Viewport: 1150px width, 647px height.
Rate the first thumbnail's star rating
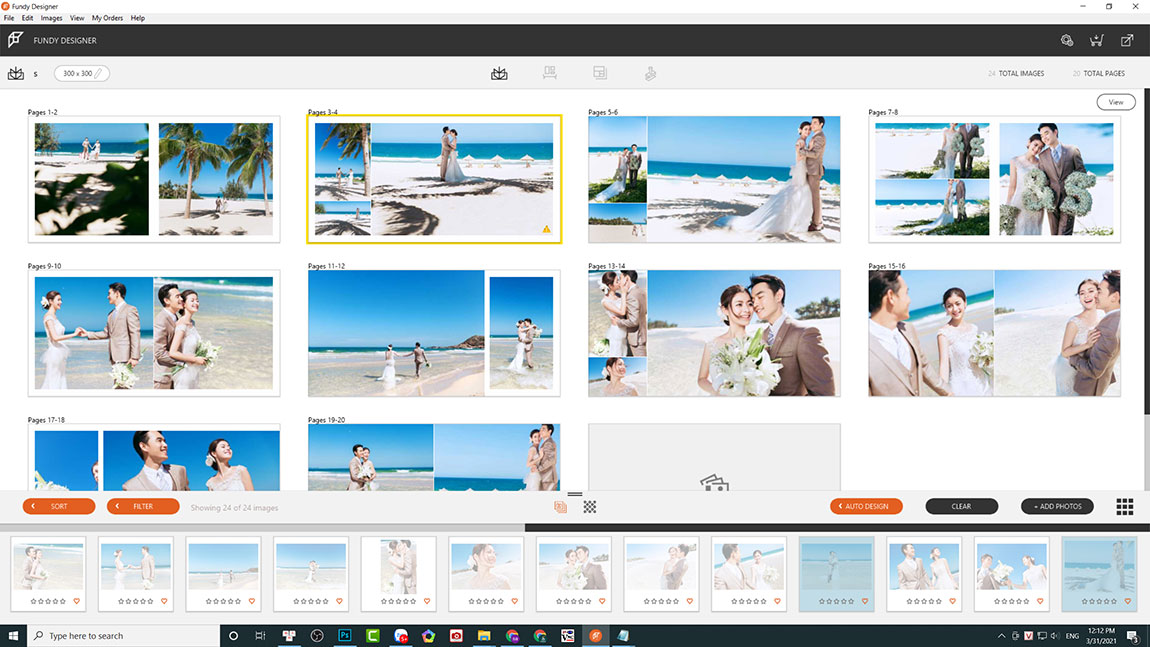(48, 602)
